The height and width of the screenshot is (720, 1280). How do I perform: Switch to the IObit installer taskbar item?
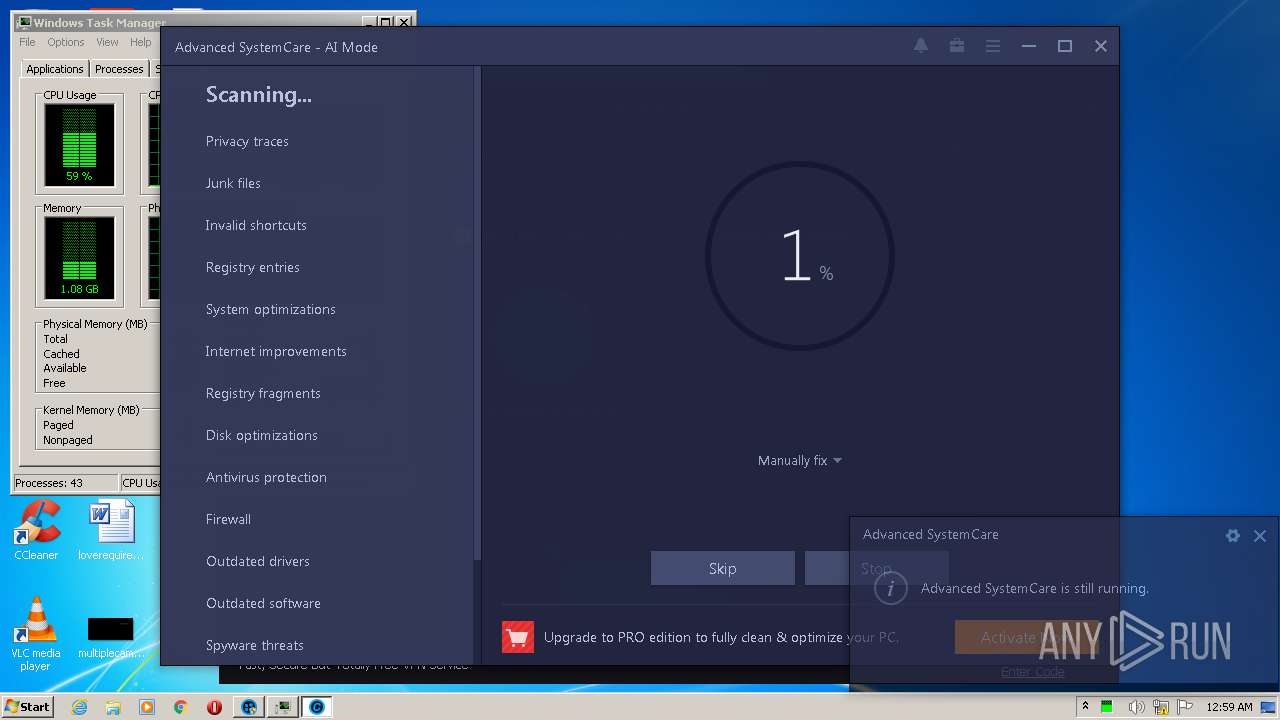(x=249, y=707)
